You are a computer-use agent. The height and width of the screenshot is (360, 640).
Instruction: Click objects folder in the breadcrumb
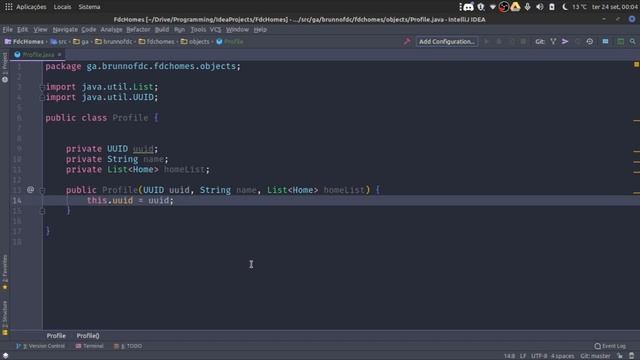point(195,42)
